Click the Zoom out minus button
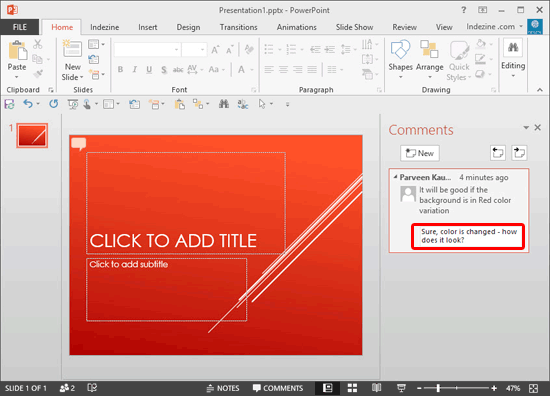Viewport: 550px width, 396px height. coord(419,388)
